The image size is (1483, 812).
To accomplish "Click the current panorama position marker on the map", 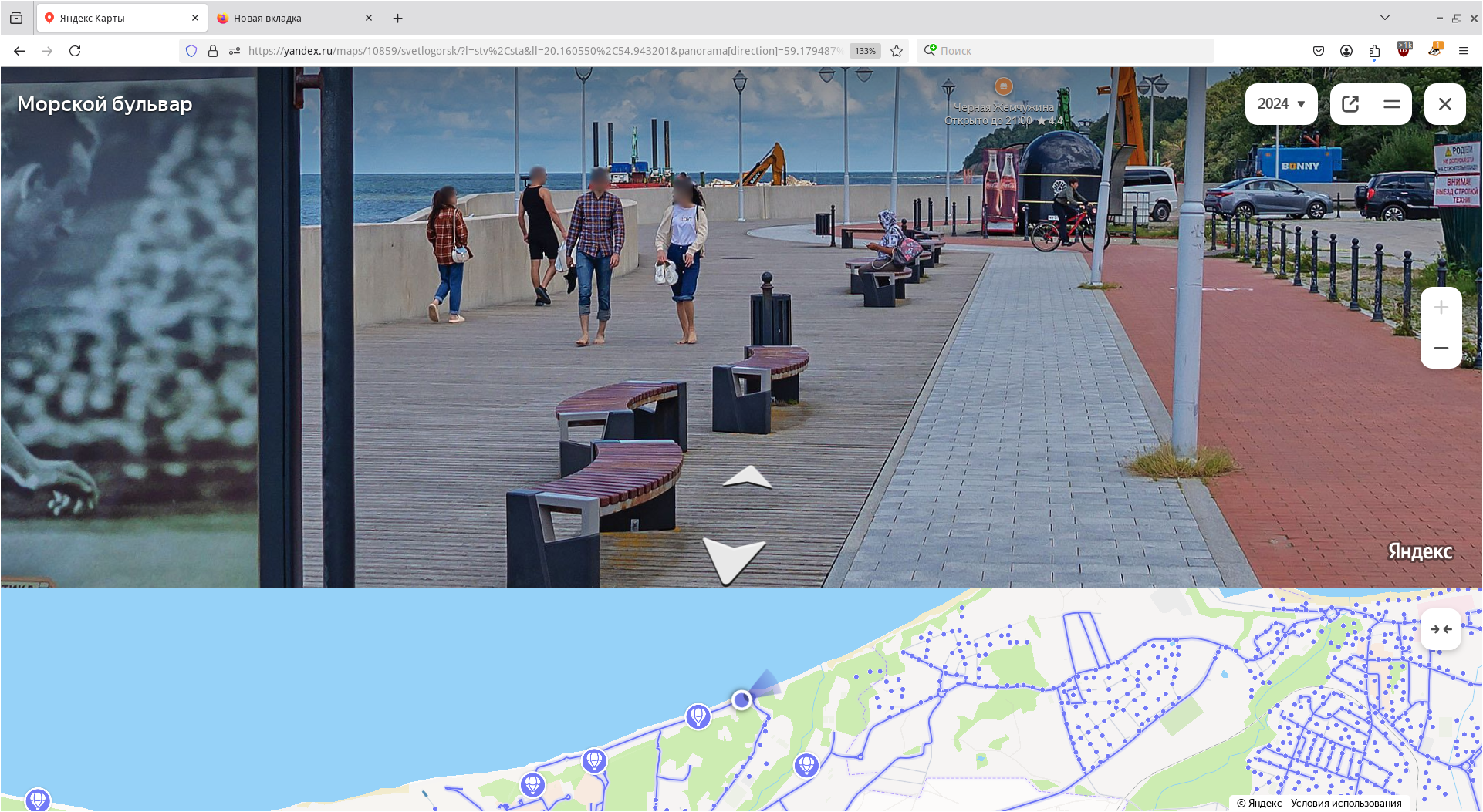I will tap(741, 700).
